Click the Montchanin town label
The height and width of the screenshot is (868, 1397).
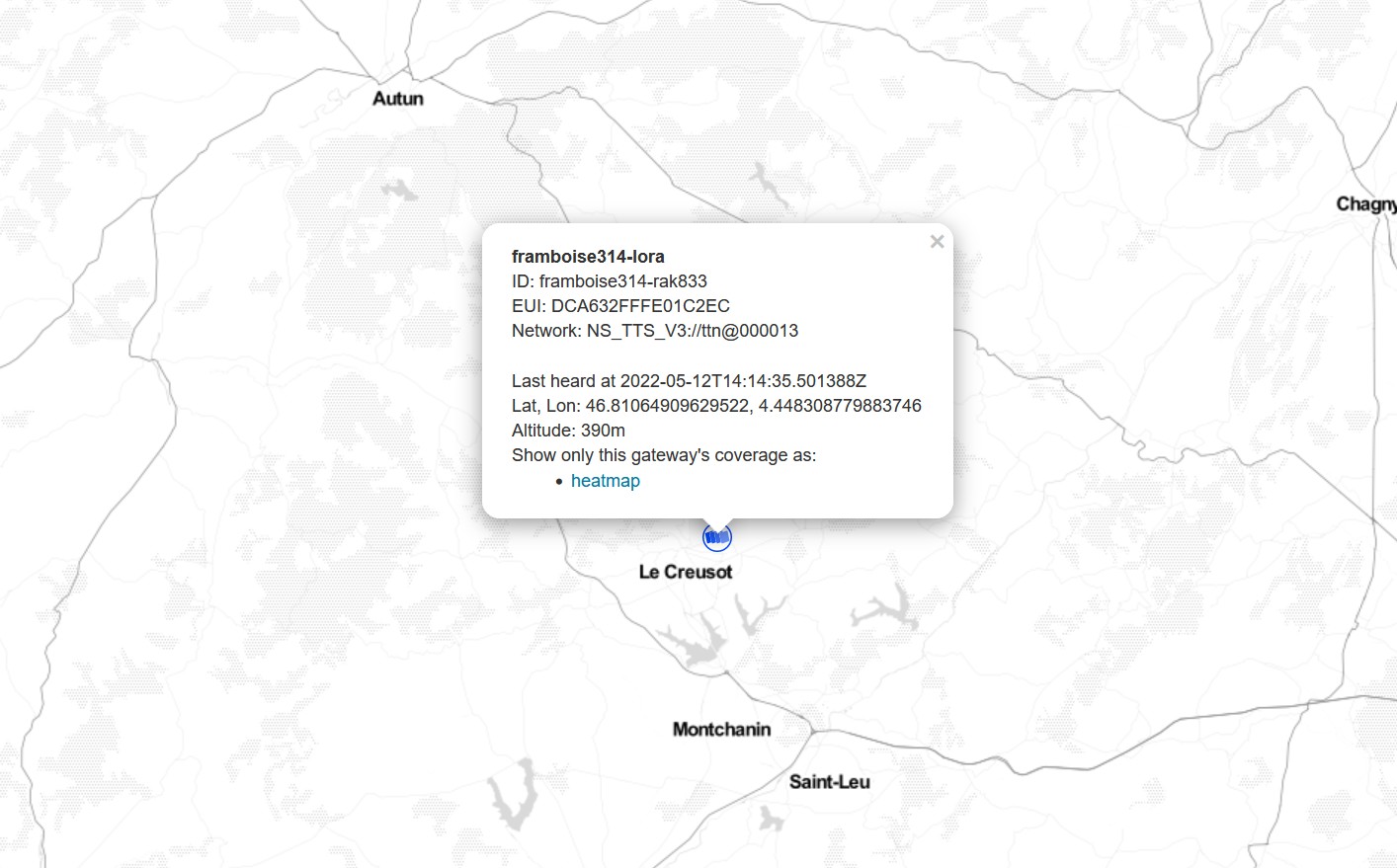pos(721,729)
